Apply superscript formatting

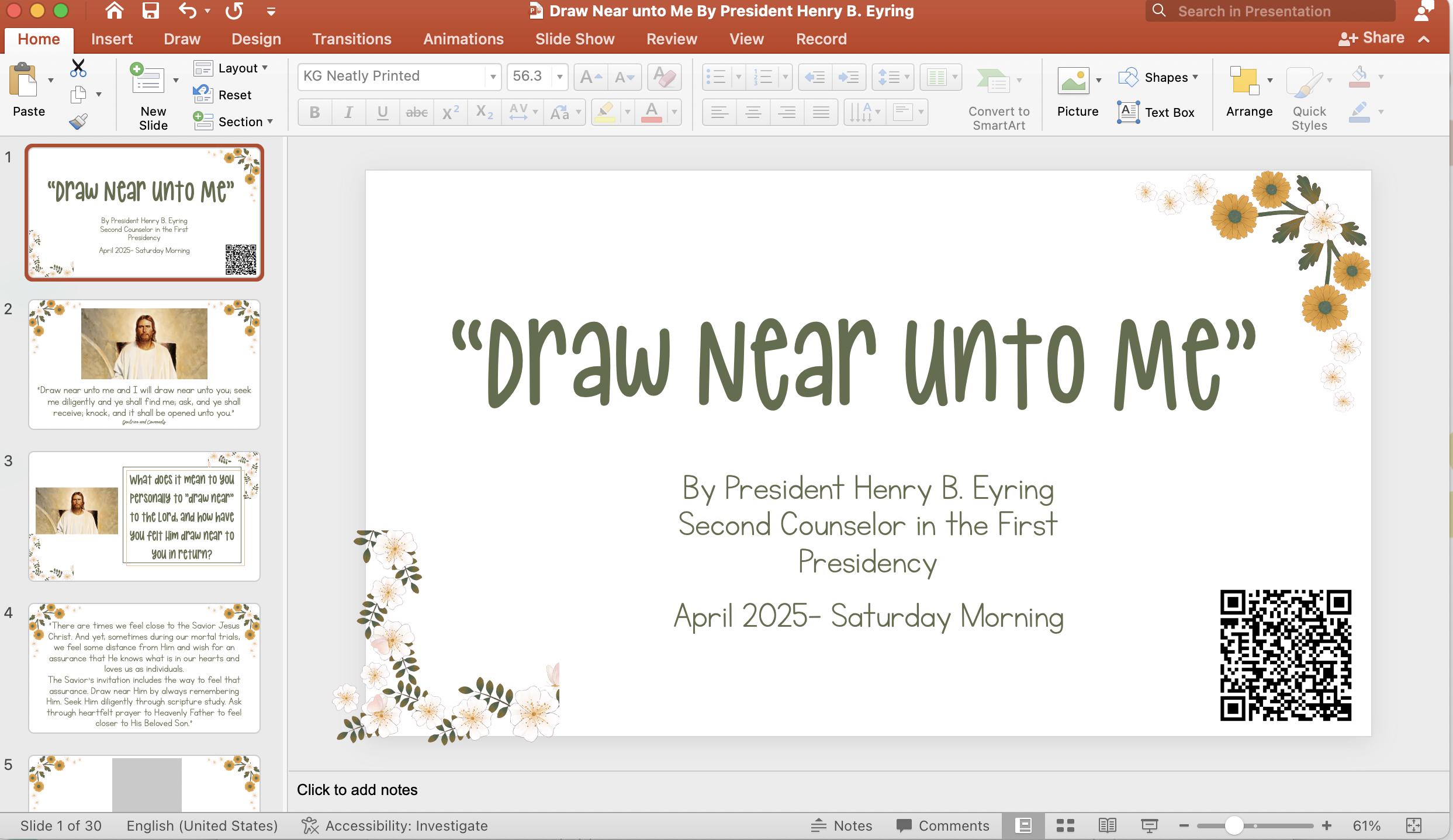(x=449, y=112)
